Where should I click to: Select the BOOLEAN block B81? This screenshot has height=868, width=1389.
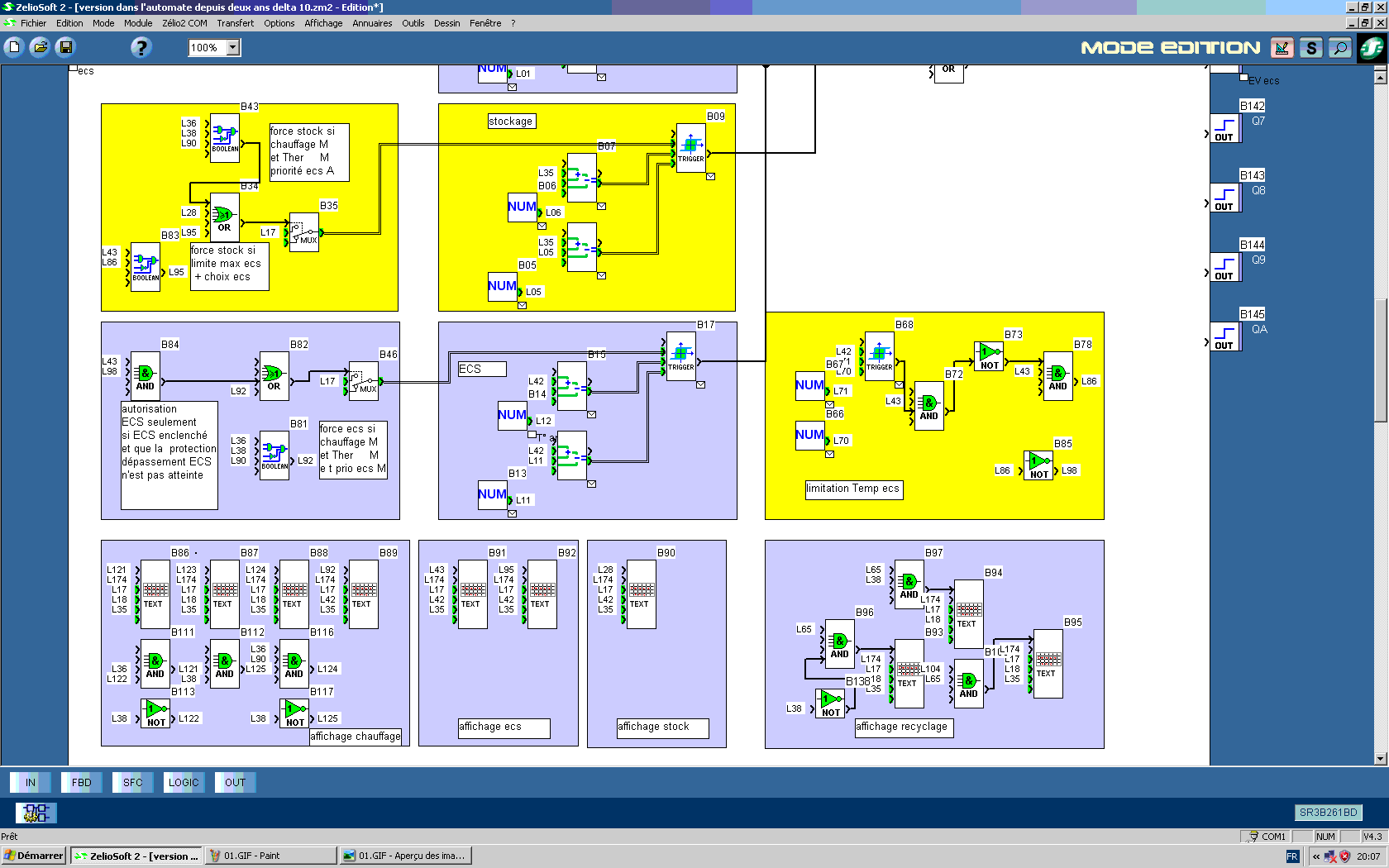(274, 455)
